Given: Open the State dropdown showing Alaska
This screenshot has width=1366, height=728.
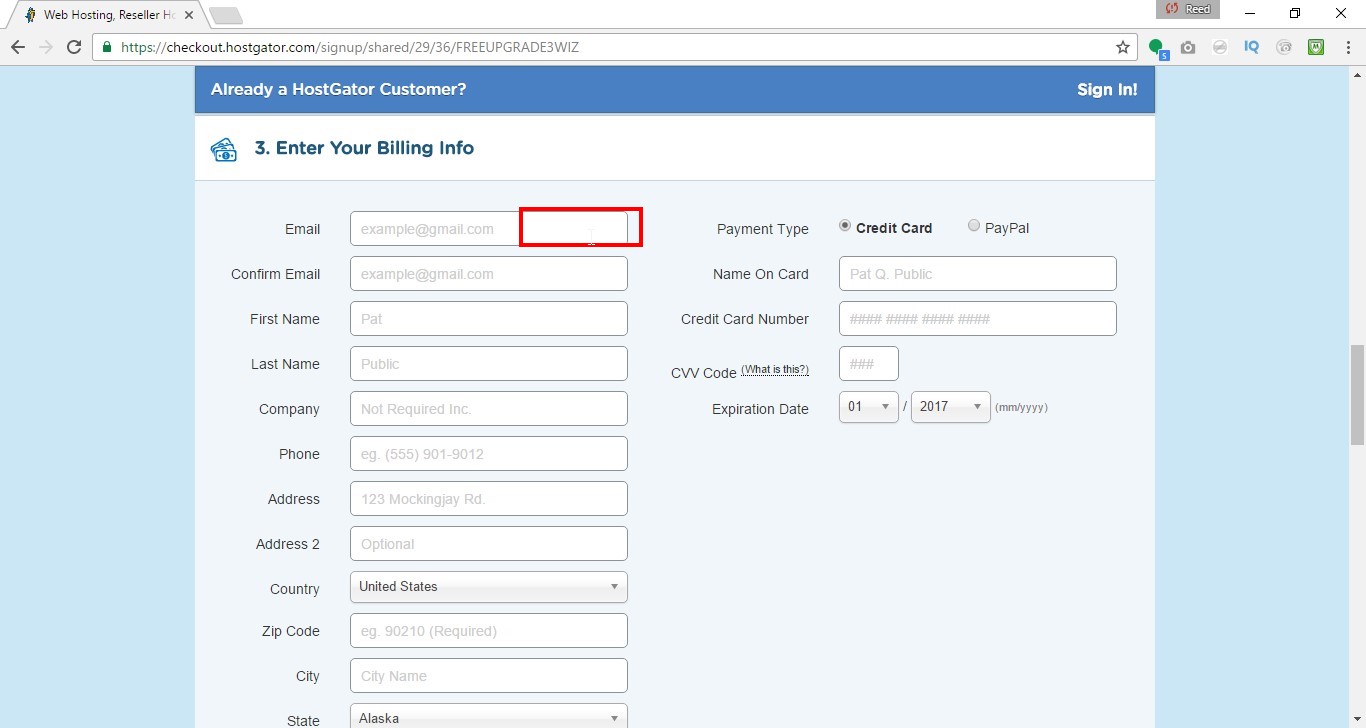Looking at the screenshot, I should [x=489, y=716].
